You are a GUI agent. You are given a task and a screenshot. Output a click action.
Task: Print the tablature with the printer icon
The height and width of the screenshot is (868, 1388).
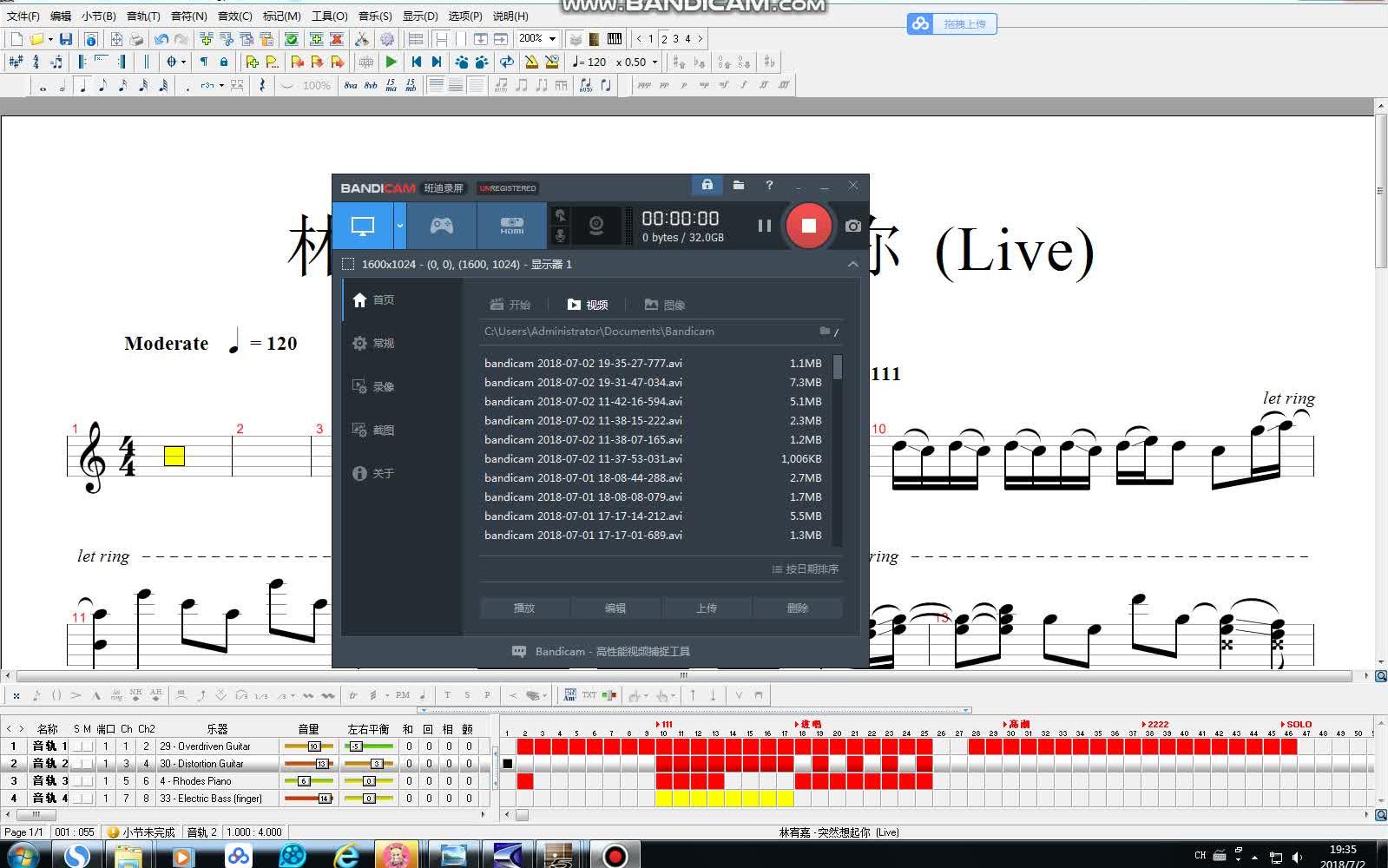(136, 39)
